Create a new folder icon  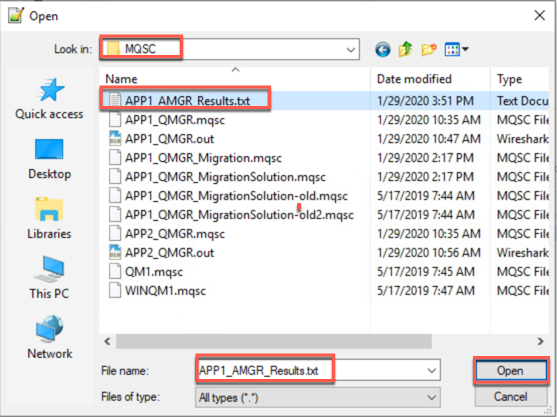(429, 49)
